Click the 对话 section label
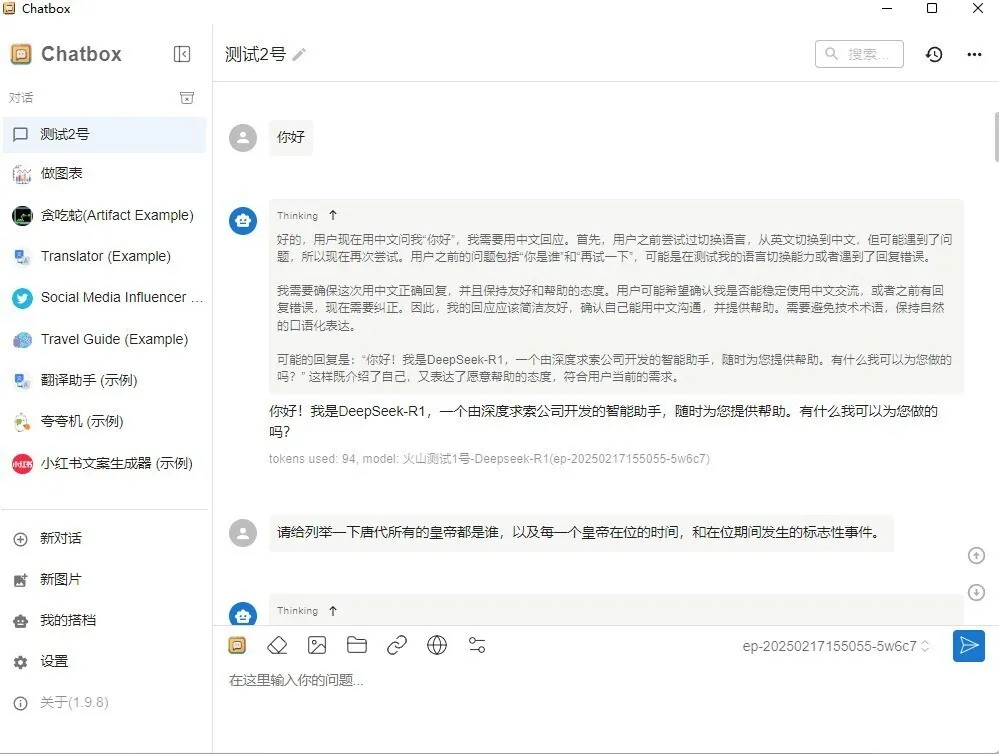The width and height of the screenshot is (999, 754). (21, 98)
